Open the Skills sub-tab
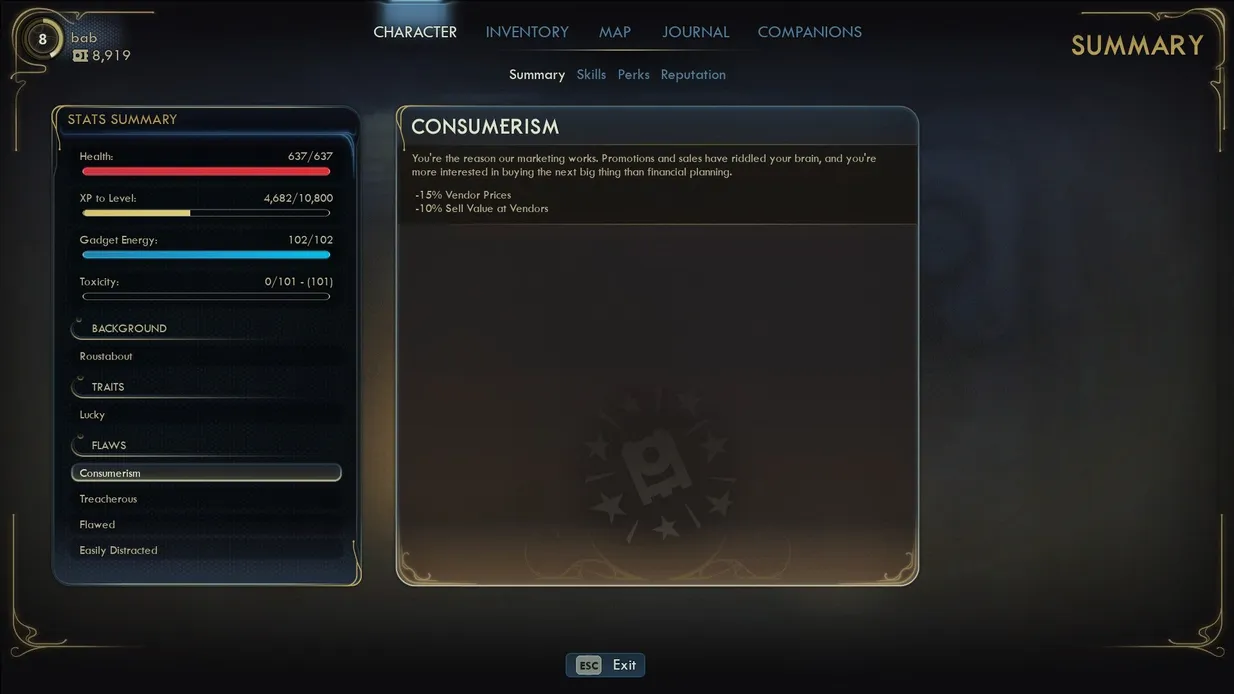This screenshot has height=694, width=1234. point(591,75)
